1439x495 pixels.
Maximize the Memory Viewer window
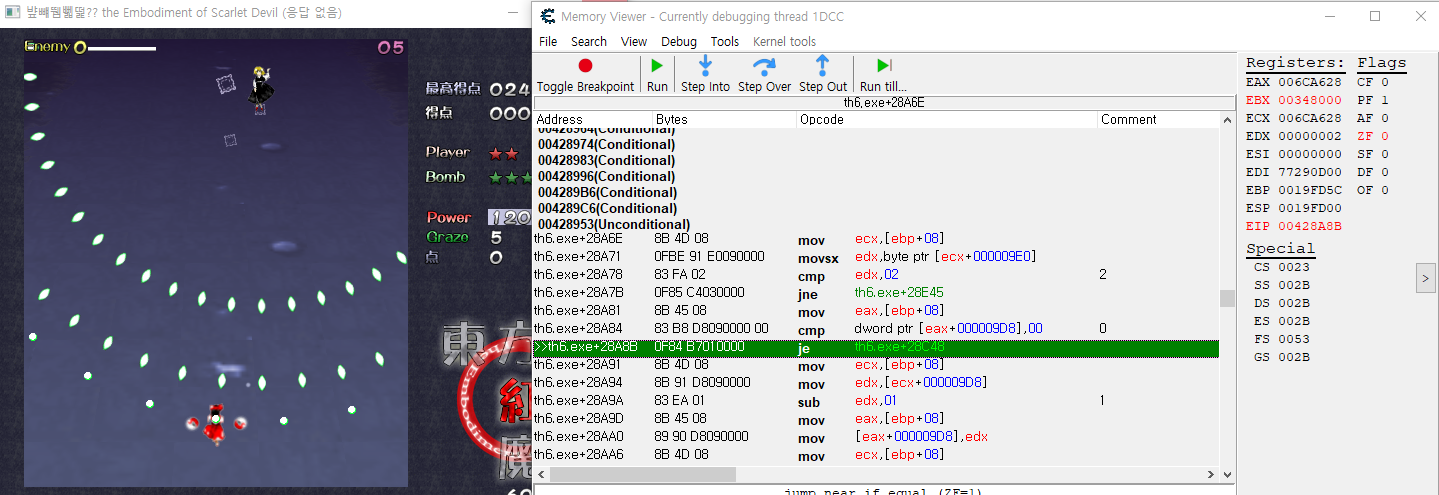1375,16
